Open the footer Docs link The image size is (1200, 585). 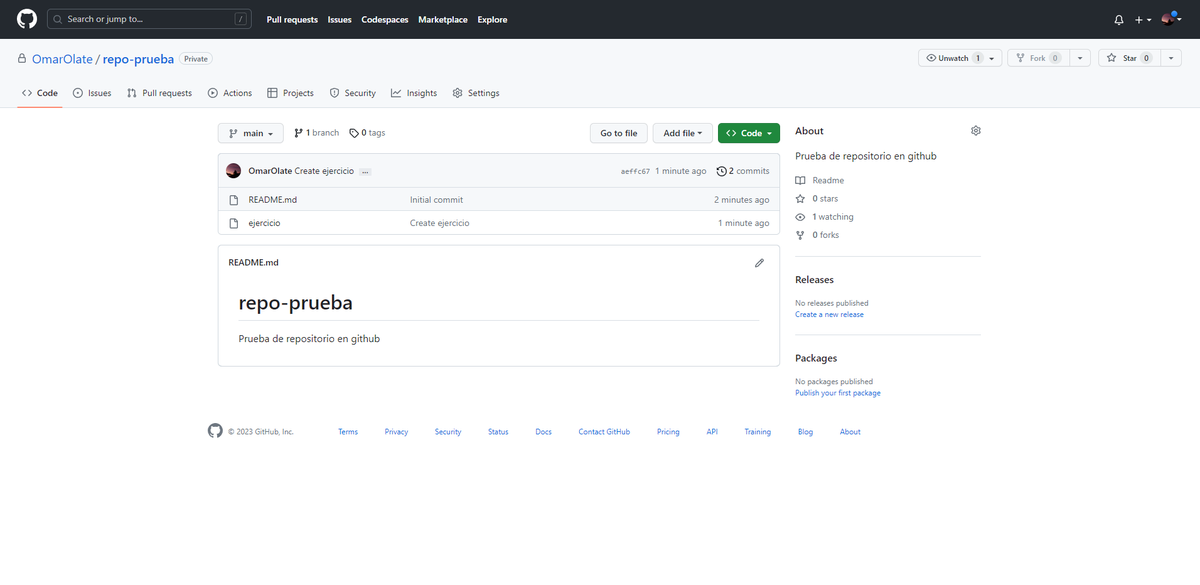click(543, 432)
